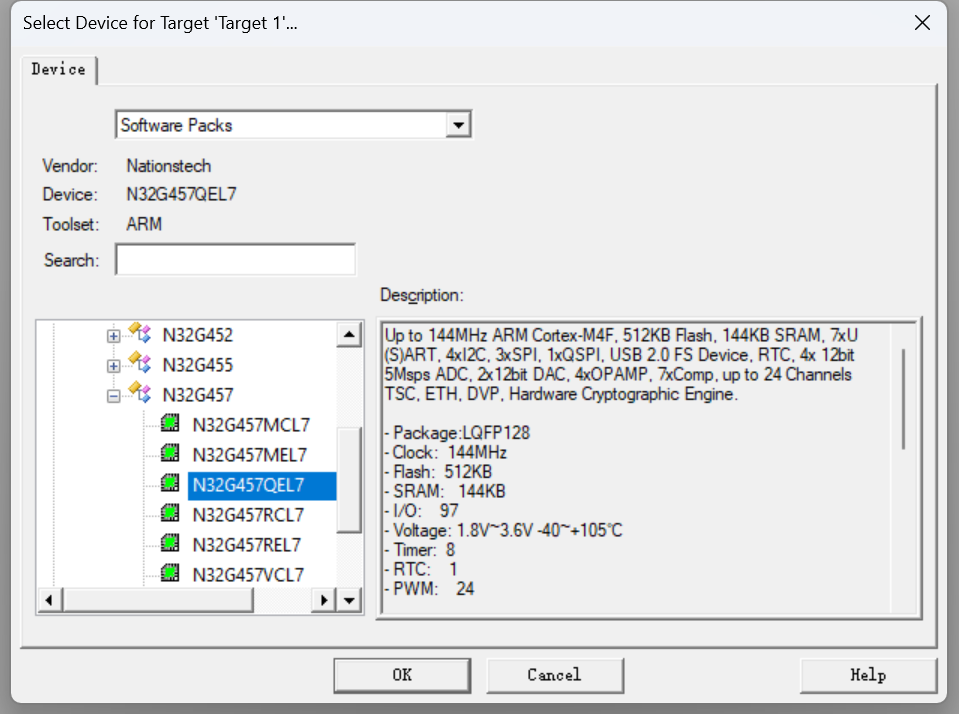
Task: Click the device tree vertical scrollbar thumb
Action: (x=349, y=480)
